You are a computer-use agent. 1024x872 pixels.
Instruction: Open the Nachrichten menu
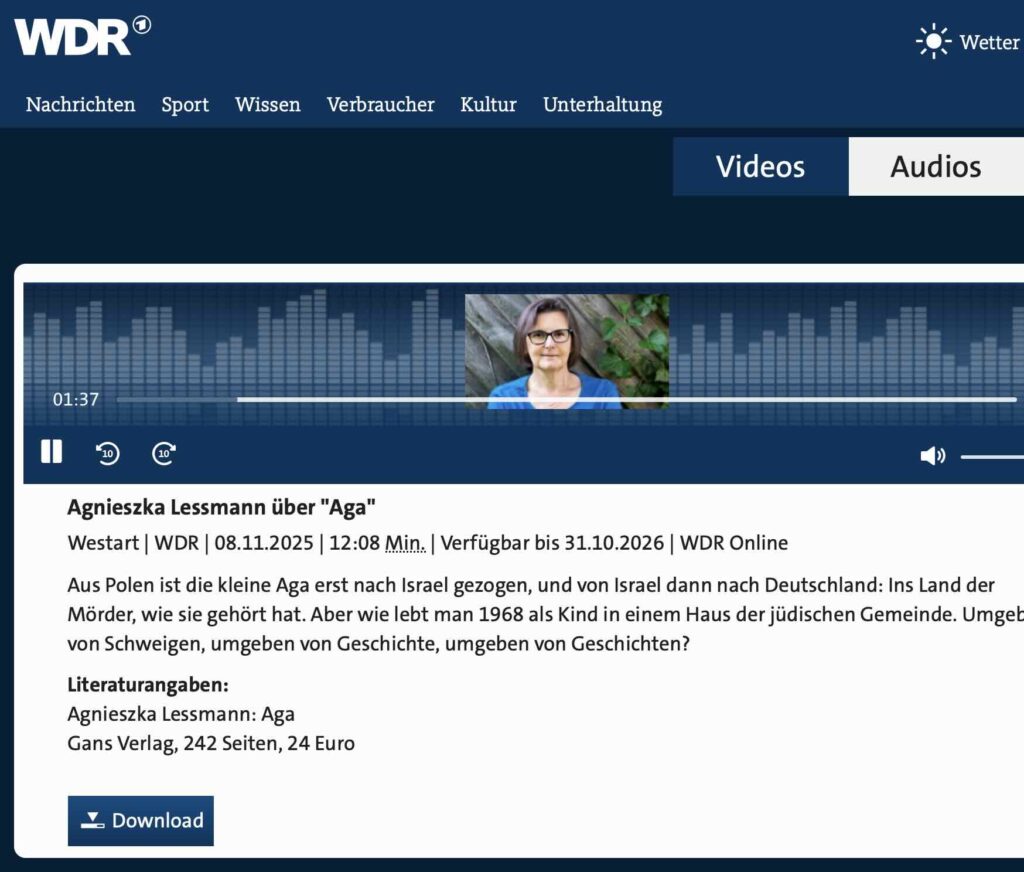81,105
